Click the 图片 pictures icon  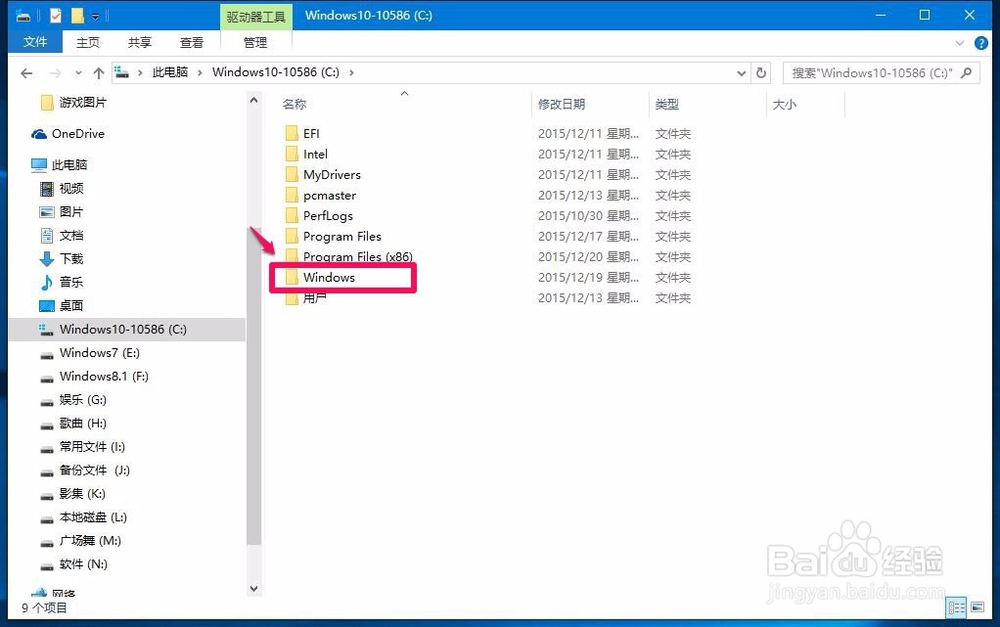[47, 212]
